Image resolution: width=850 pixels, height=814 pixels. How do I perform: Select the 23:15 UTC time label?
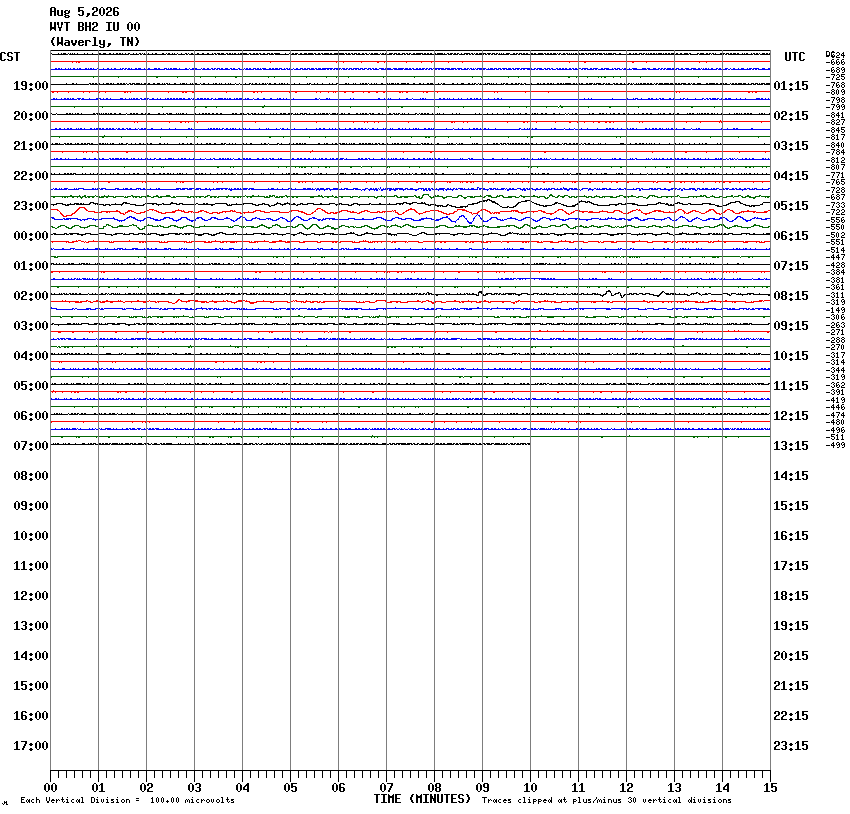coord(791,746)
